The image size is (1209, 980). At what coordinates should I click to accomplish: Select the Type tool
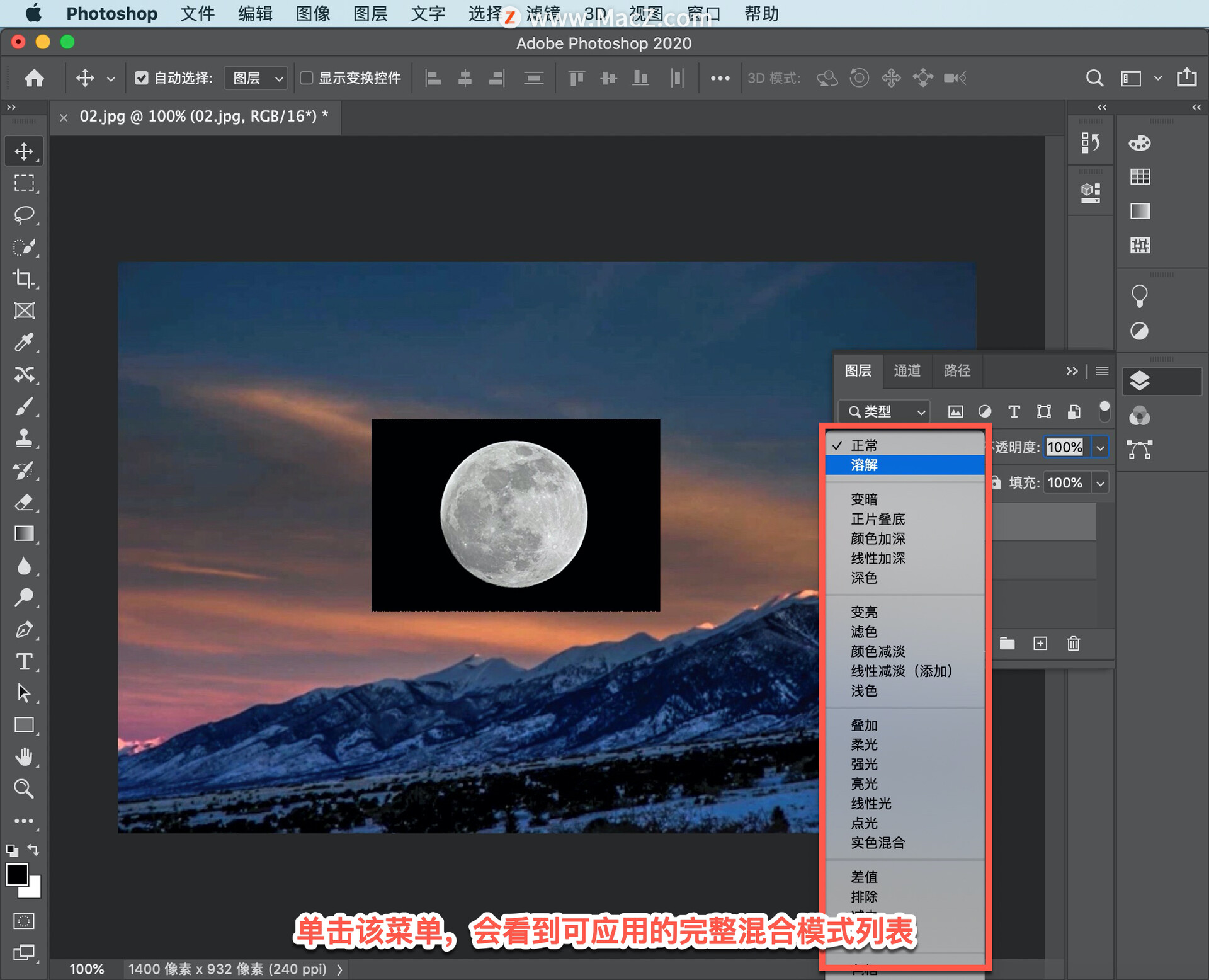tap(24, 662)
